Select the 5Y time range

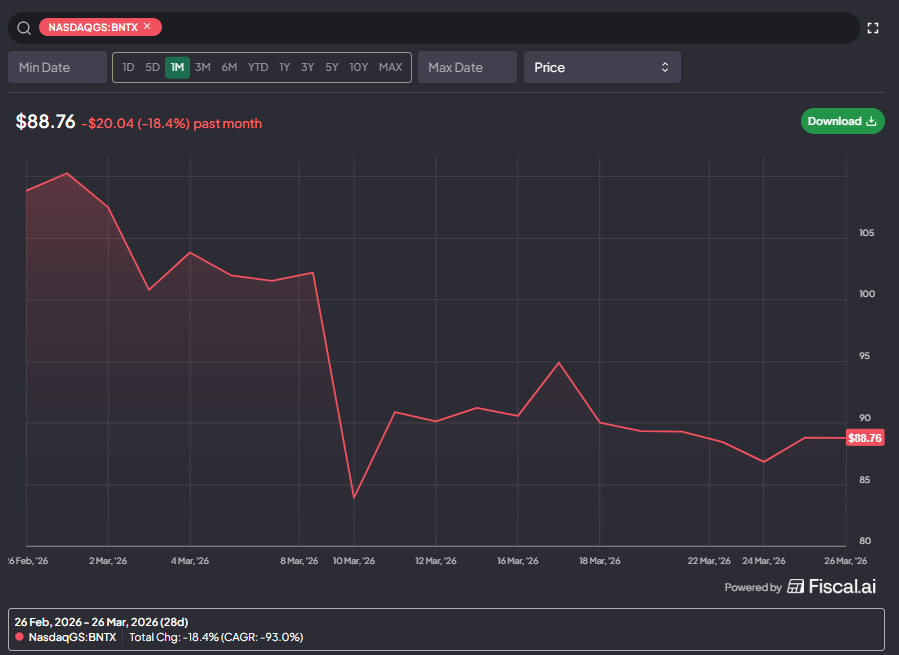pyautogui.click(x=332, y=67)
